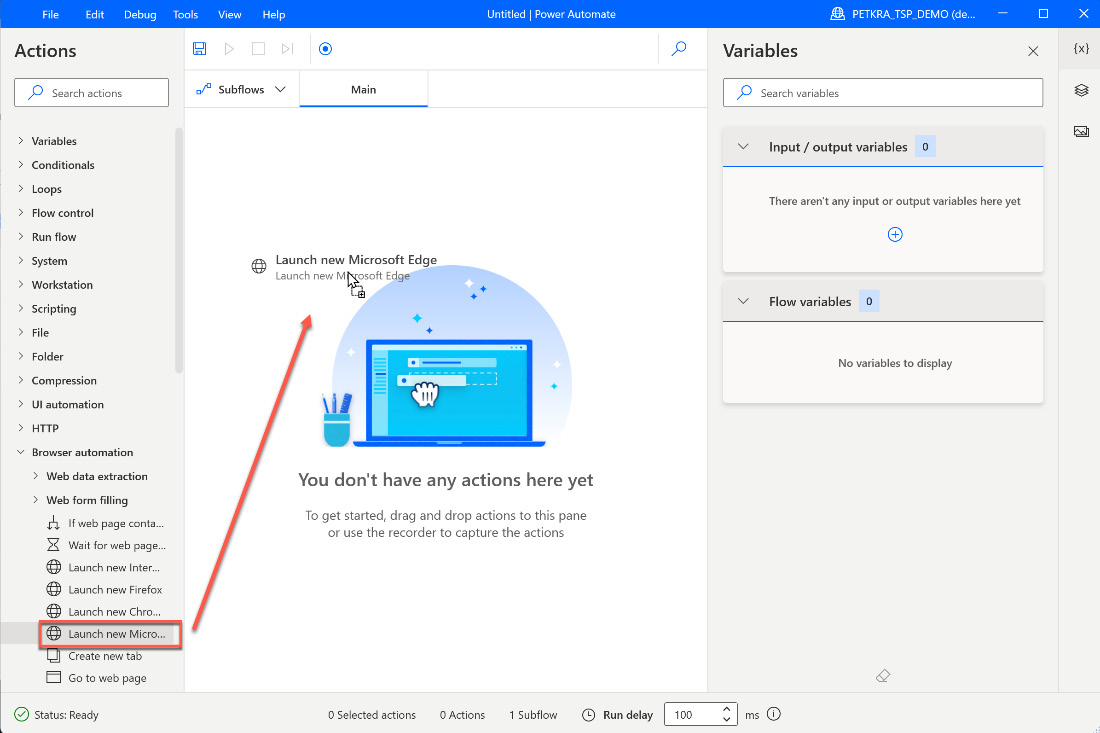
Task: Collapse the Flow variables section
Action: 743,301
